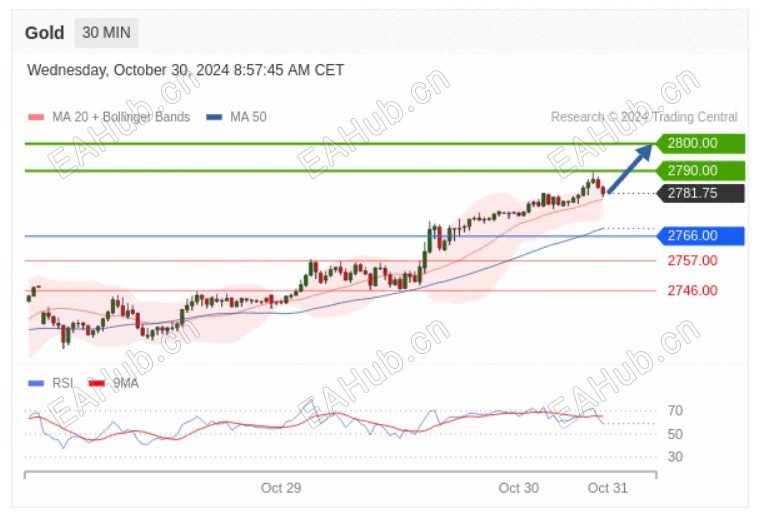Click the Oct 31 date marker

pyautogui.click(x=607, y=488)
